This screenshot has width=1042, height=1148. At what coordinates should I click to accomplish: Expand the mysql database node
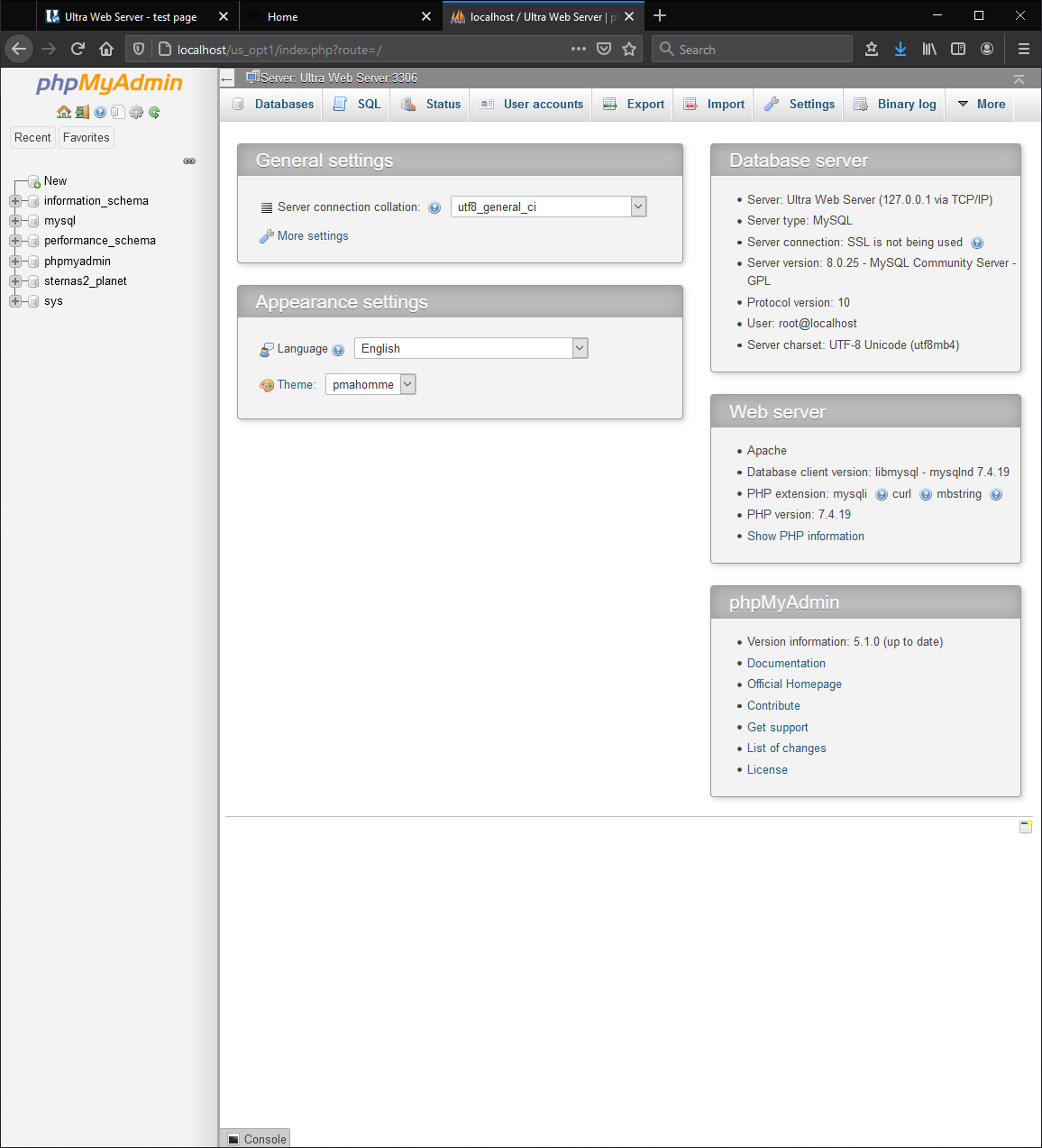click(x=15, y=221)
